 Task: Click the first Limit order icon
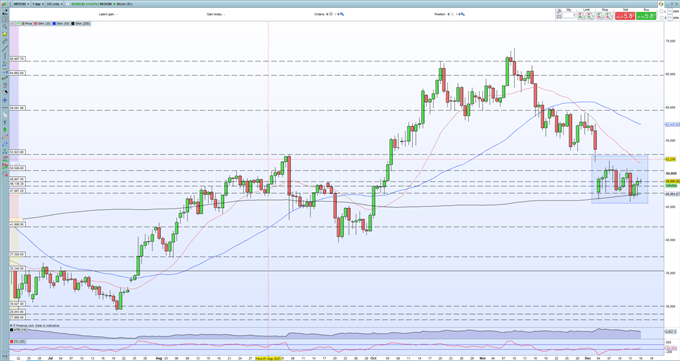point(581,16)
